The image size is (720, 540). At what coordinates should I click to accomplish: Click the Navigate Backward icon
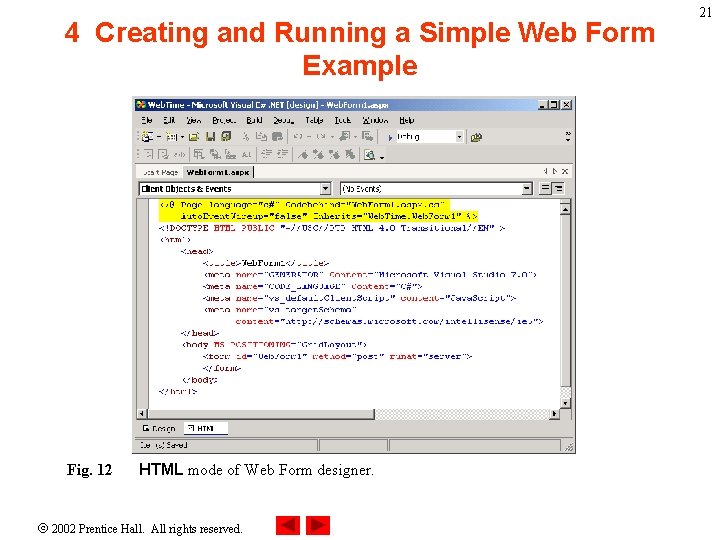[344, 136]
